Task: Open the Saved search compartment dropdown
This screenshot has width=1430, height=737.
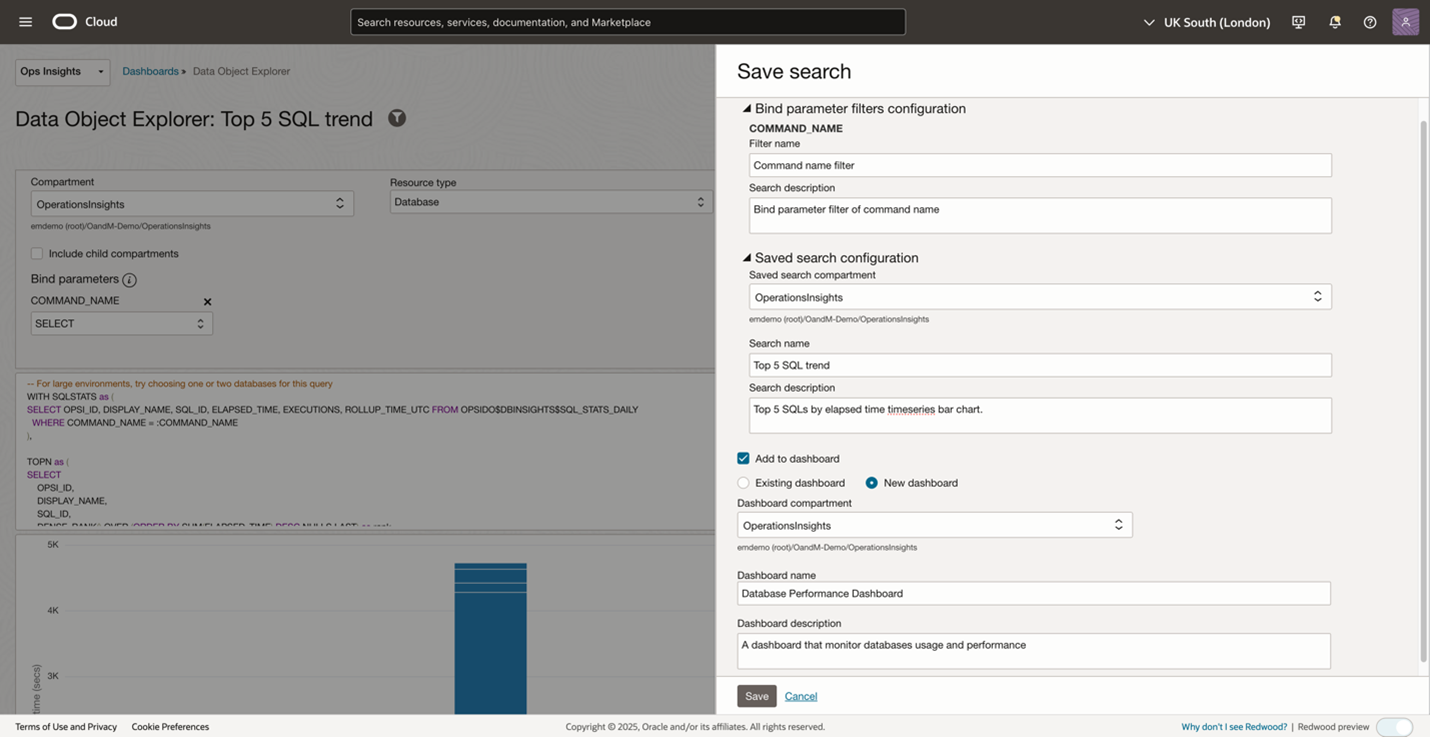Action: 1039,297
